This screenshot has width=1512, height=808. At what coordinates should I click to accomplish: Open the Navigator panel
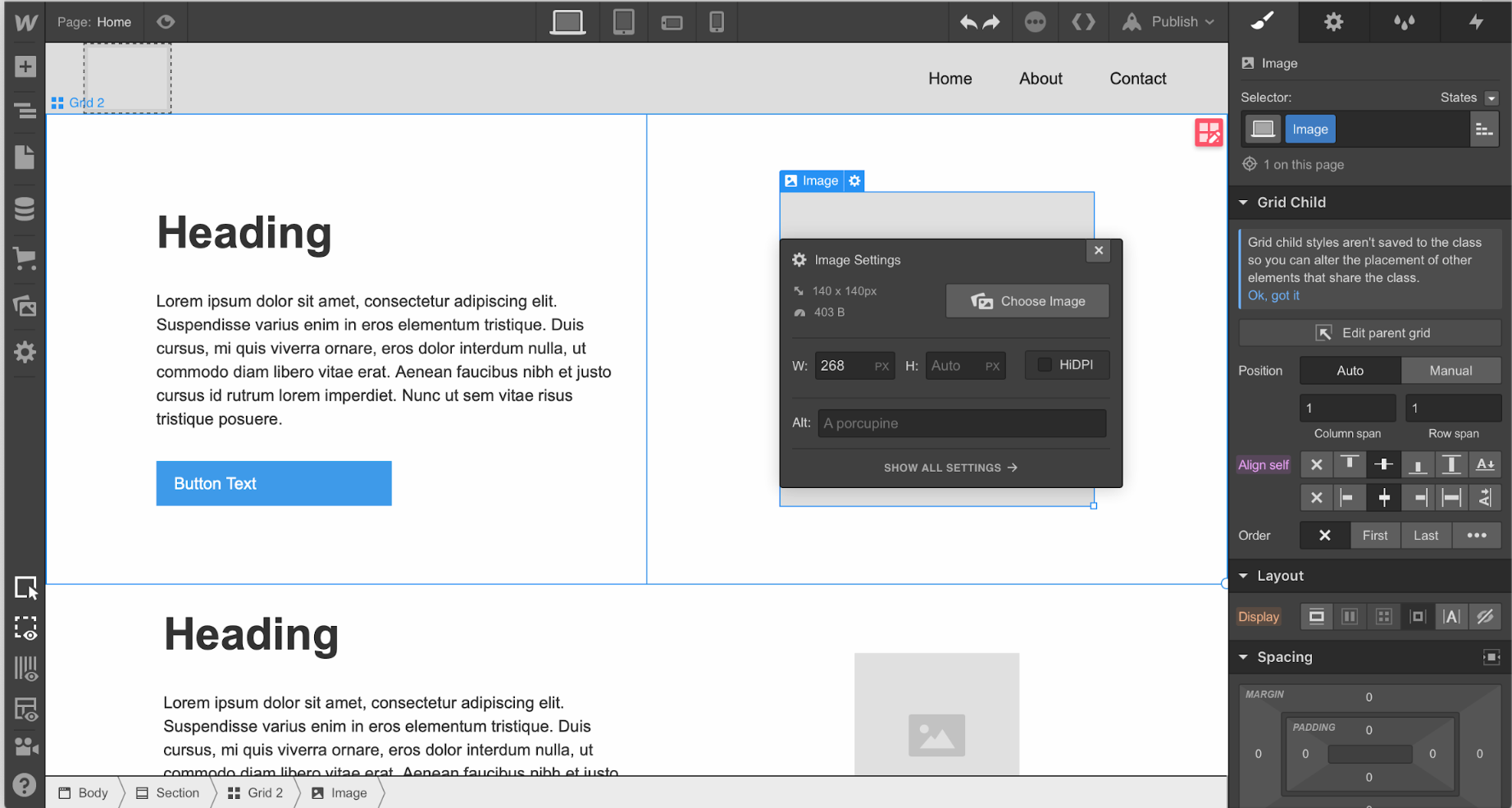tap(25, 110)
